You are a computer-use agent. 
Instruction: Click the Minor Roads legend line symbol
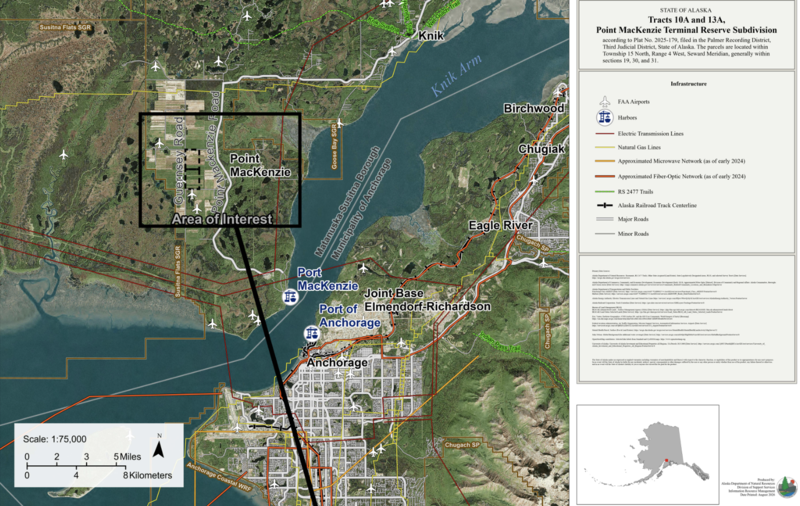coord(605,234)
